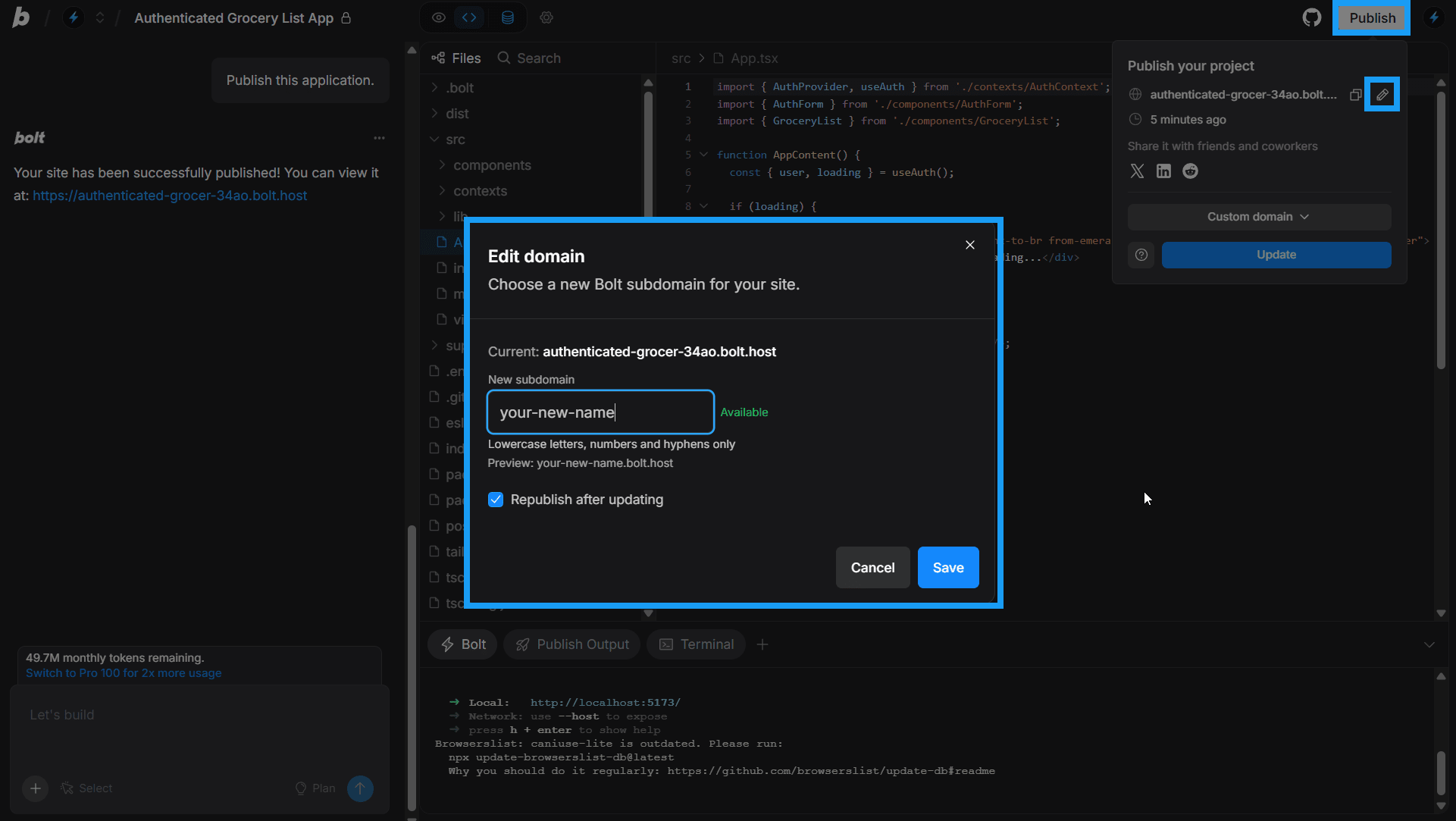Viewport: 1456px width, 821px height.
Task: Share the site on LinkedIn
Action: tap(1163, 171)
